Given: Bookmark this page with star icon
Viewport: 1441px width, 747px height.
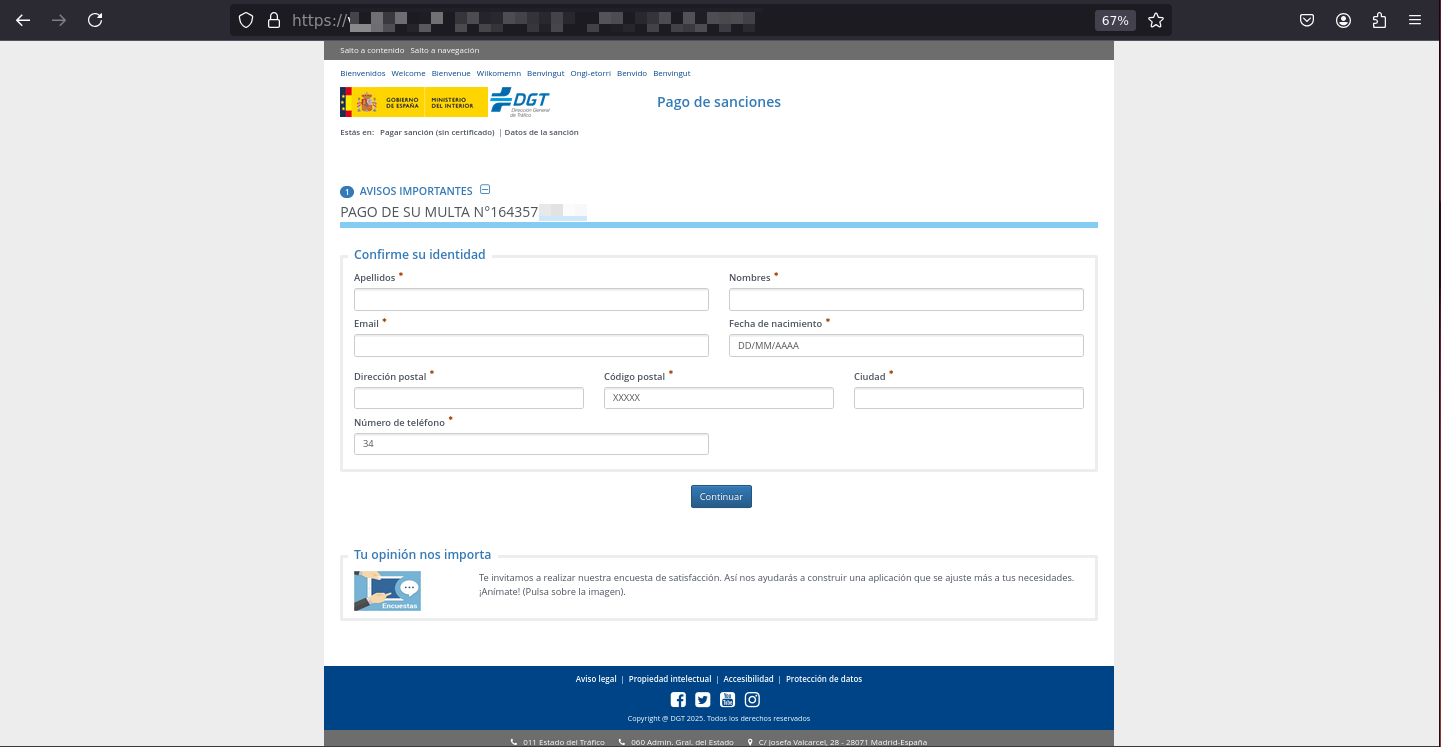Looking at the screenshot, I should pyautogui.click(x=1156, y=20).
